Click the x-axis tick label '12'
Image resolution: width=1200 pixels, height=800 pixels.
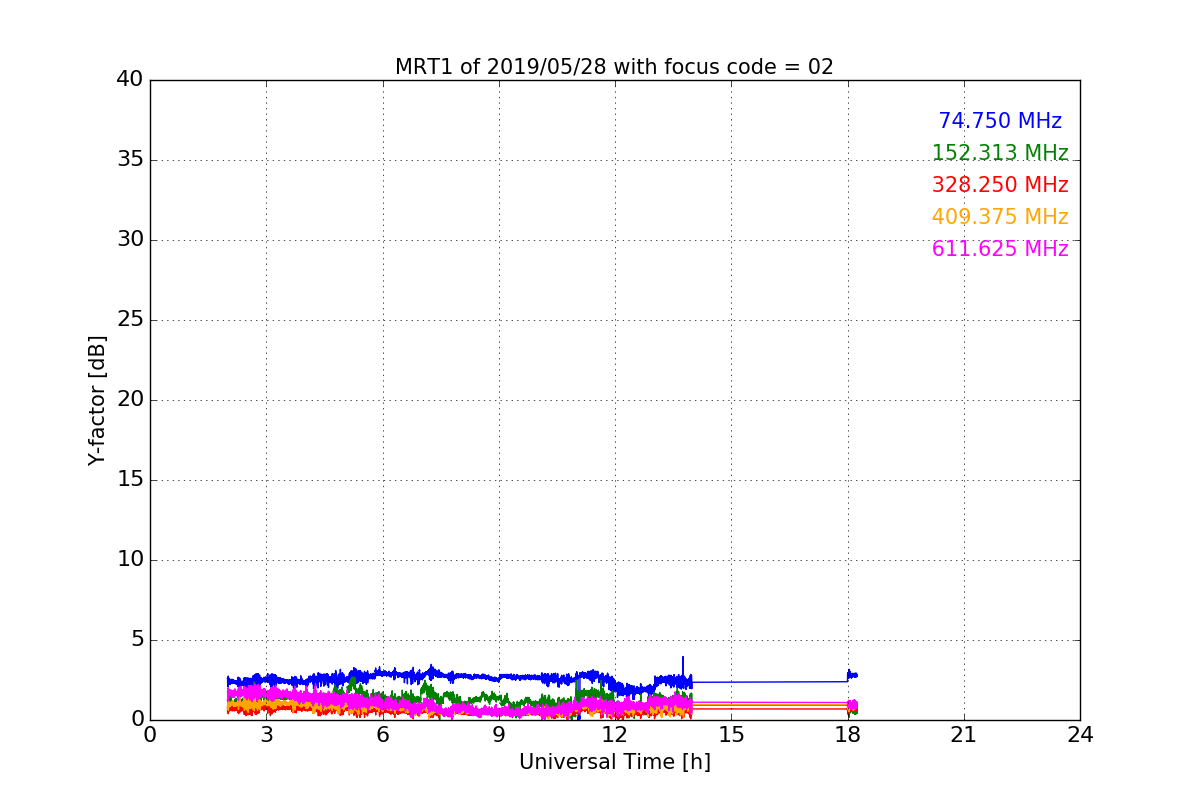(x=615, y=735)
